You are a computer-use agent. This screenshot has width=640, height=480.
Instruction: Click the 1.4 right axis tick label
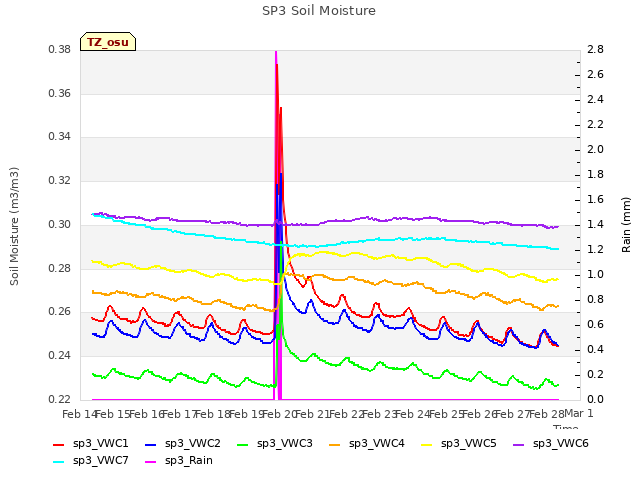pos(596,224)
